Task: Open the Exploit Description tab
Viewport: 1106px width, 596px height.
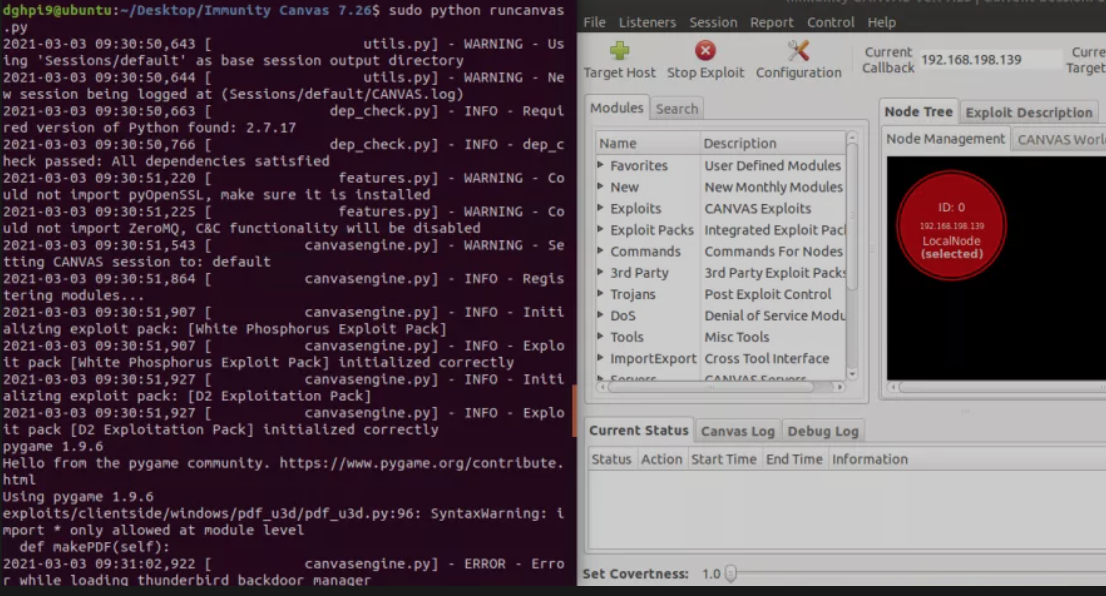Action: 1028,112
